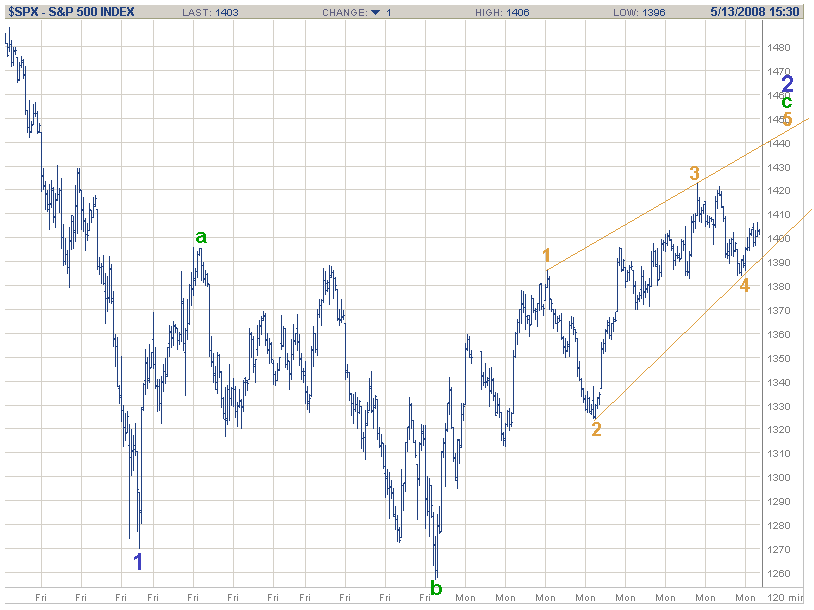Viewport: 814px width, 610px height.
Task: Click the 1440 price axis label
Action: 779,144
